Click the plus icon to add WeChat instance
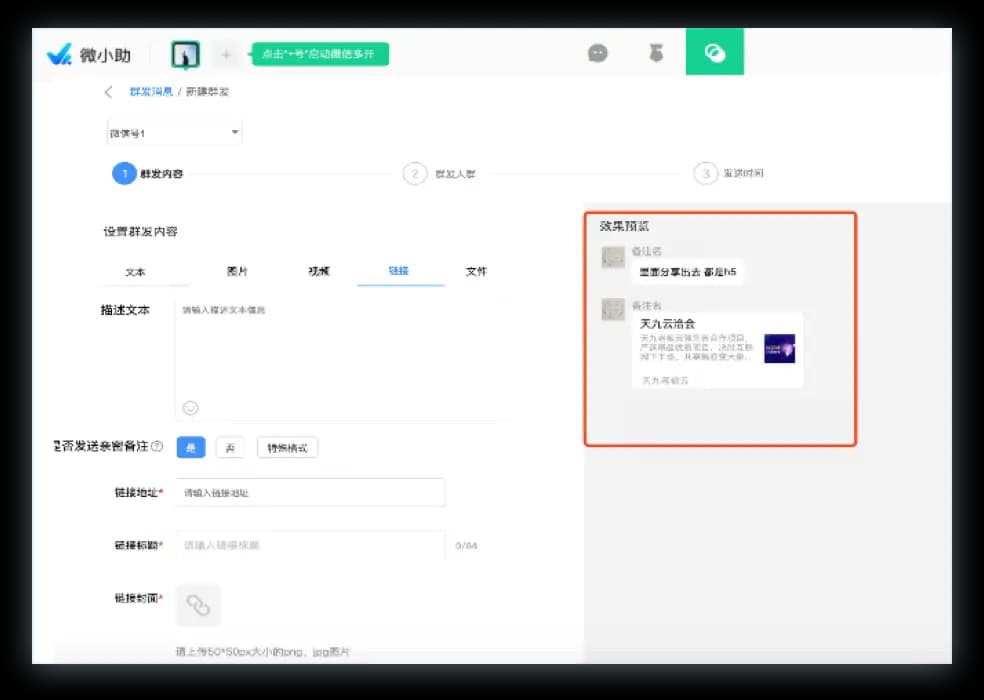The image size is (984, 700). coord(226,55)
